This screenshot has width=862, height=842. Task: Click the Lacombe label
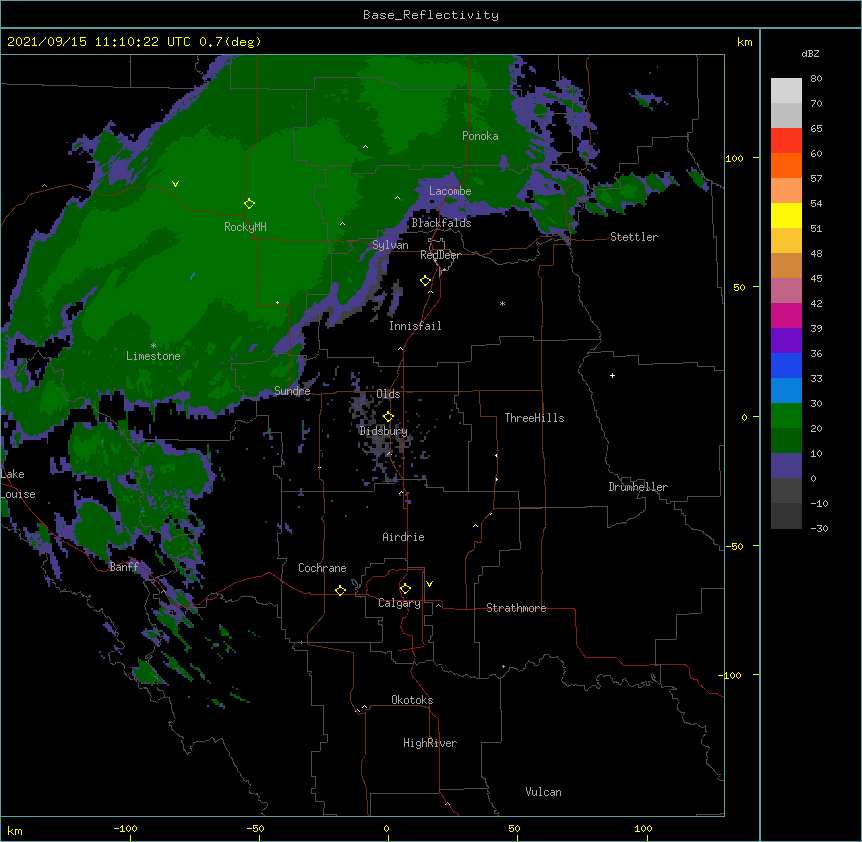(x=450, y=191)
